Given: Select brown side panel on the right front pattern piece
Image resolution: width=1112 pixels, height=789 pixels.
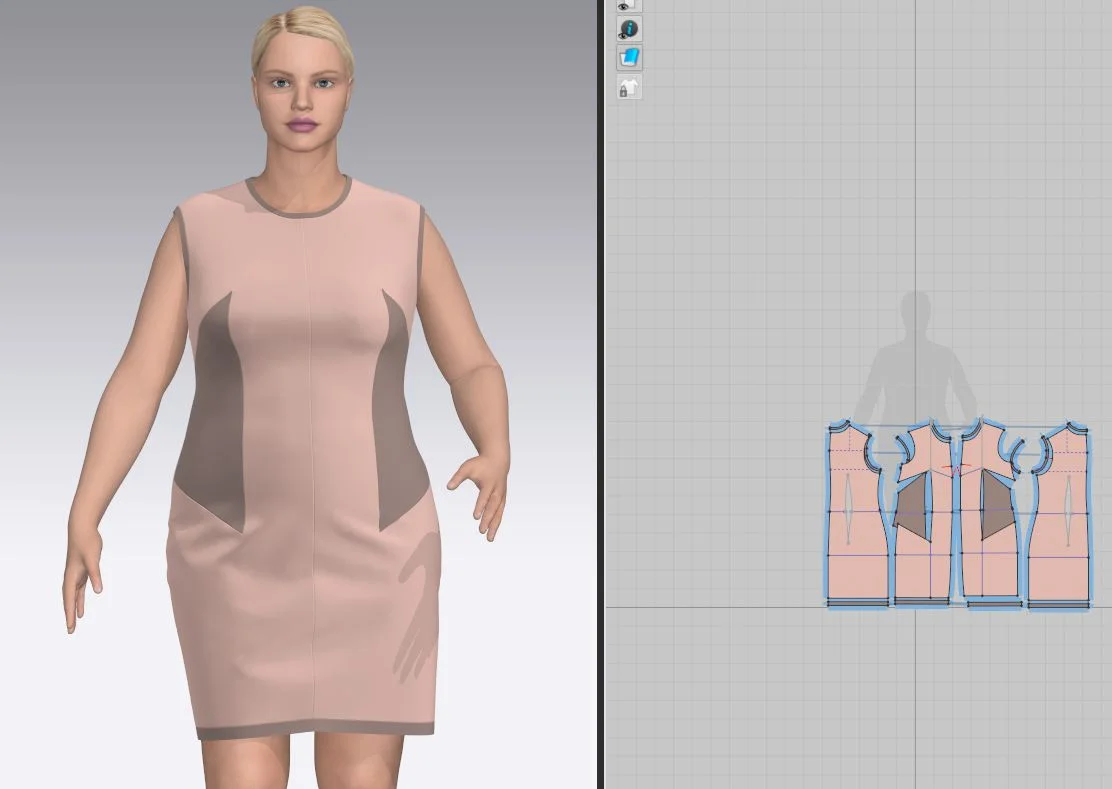Looking at the screenshot, I should pyautogui.click(x=994, y=505).
